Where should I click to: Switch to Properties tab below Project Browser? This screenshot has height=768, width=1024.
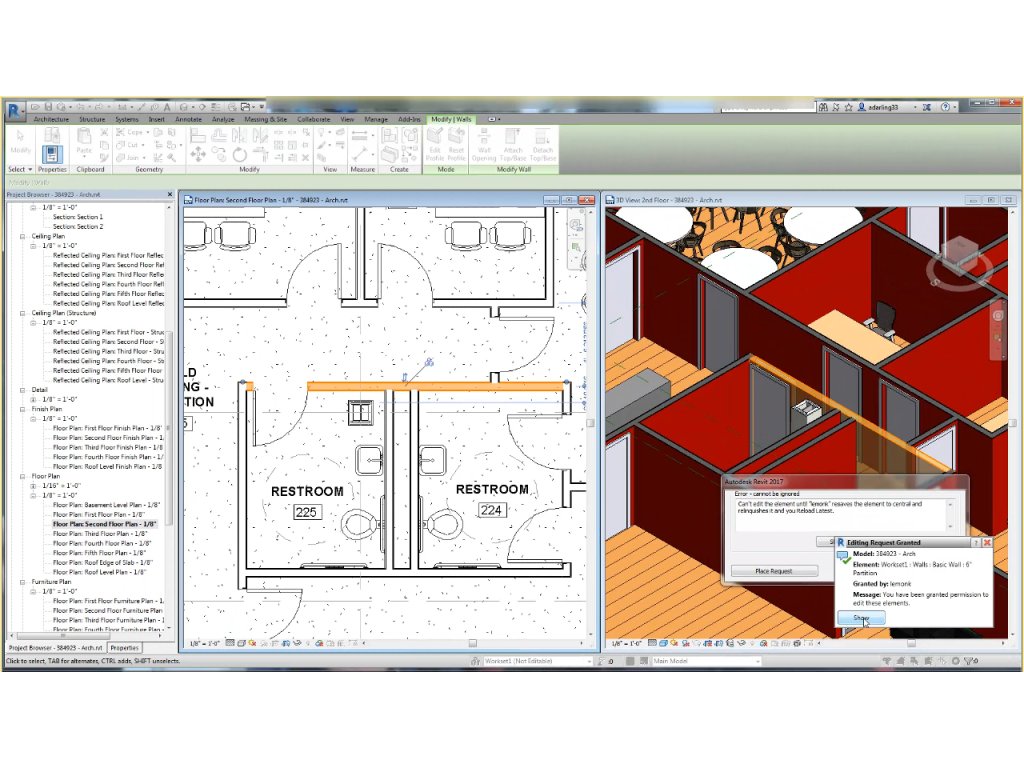click(x=125, y=648)
